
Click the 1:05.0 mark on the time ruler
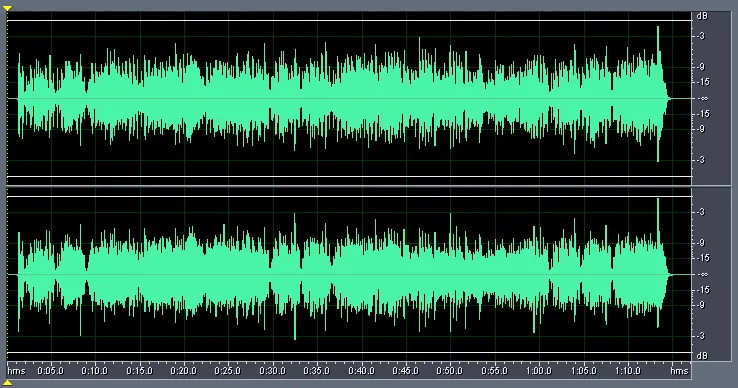584,371
